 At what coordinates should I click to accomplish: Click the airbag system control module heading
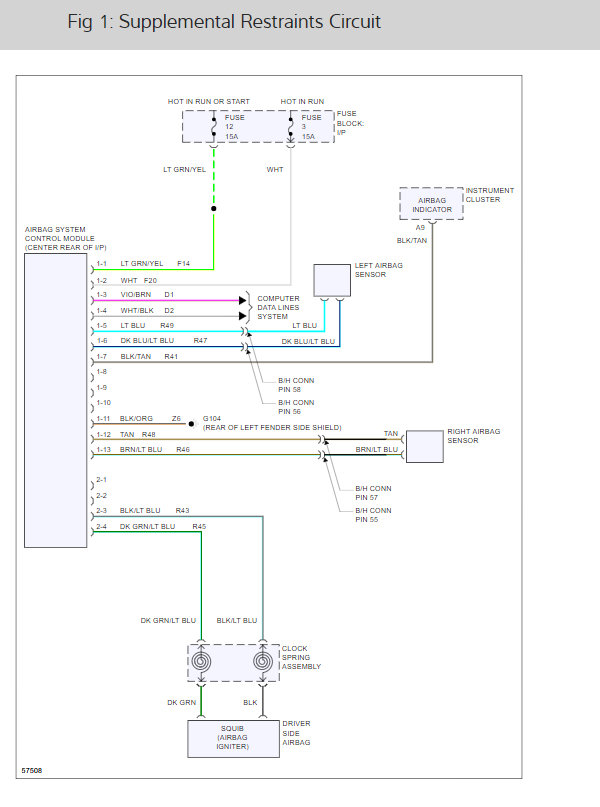coord(65,238)
